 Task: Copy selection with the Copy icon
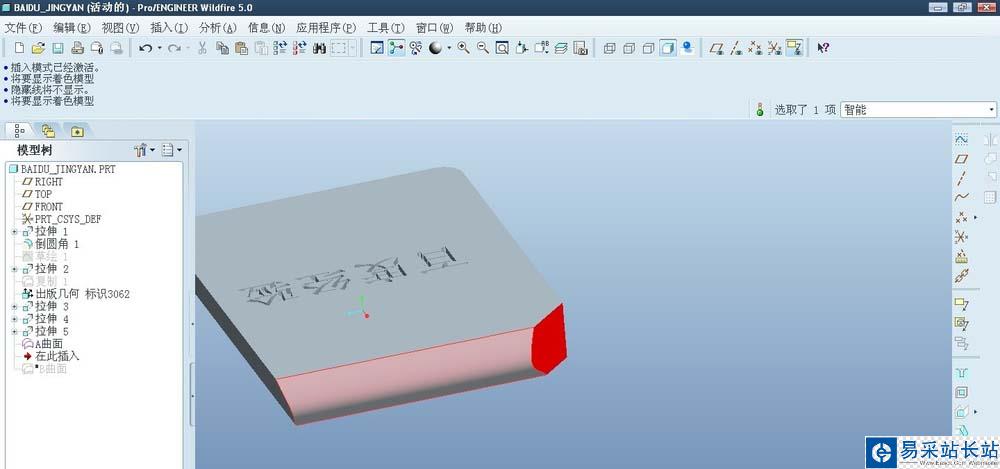(x=222, y=48)
